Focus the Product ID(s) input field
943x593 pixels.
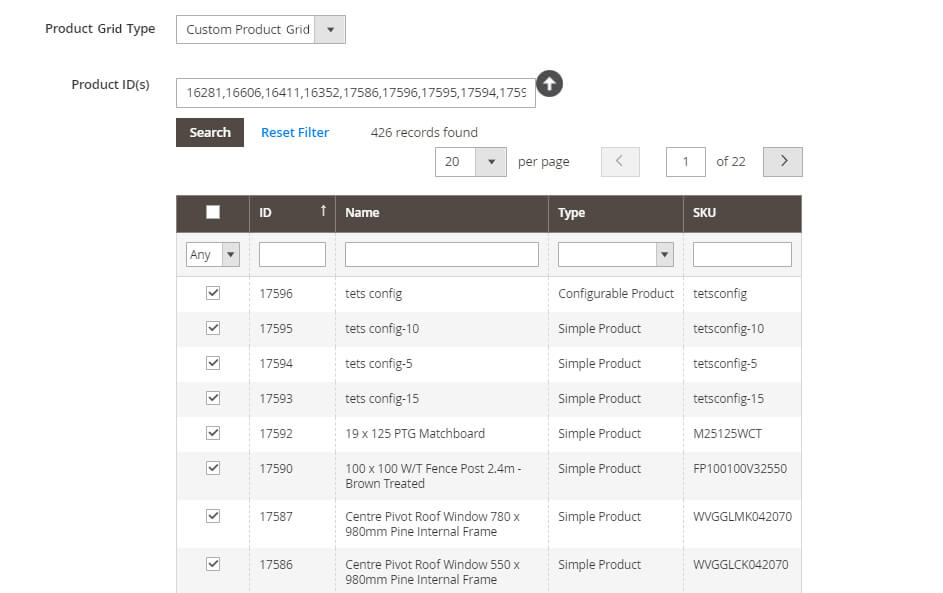[355, 93]
